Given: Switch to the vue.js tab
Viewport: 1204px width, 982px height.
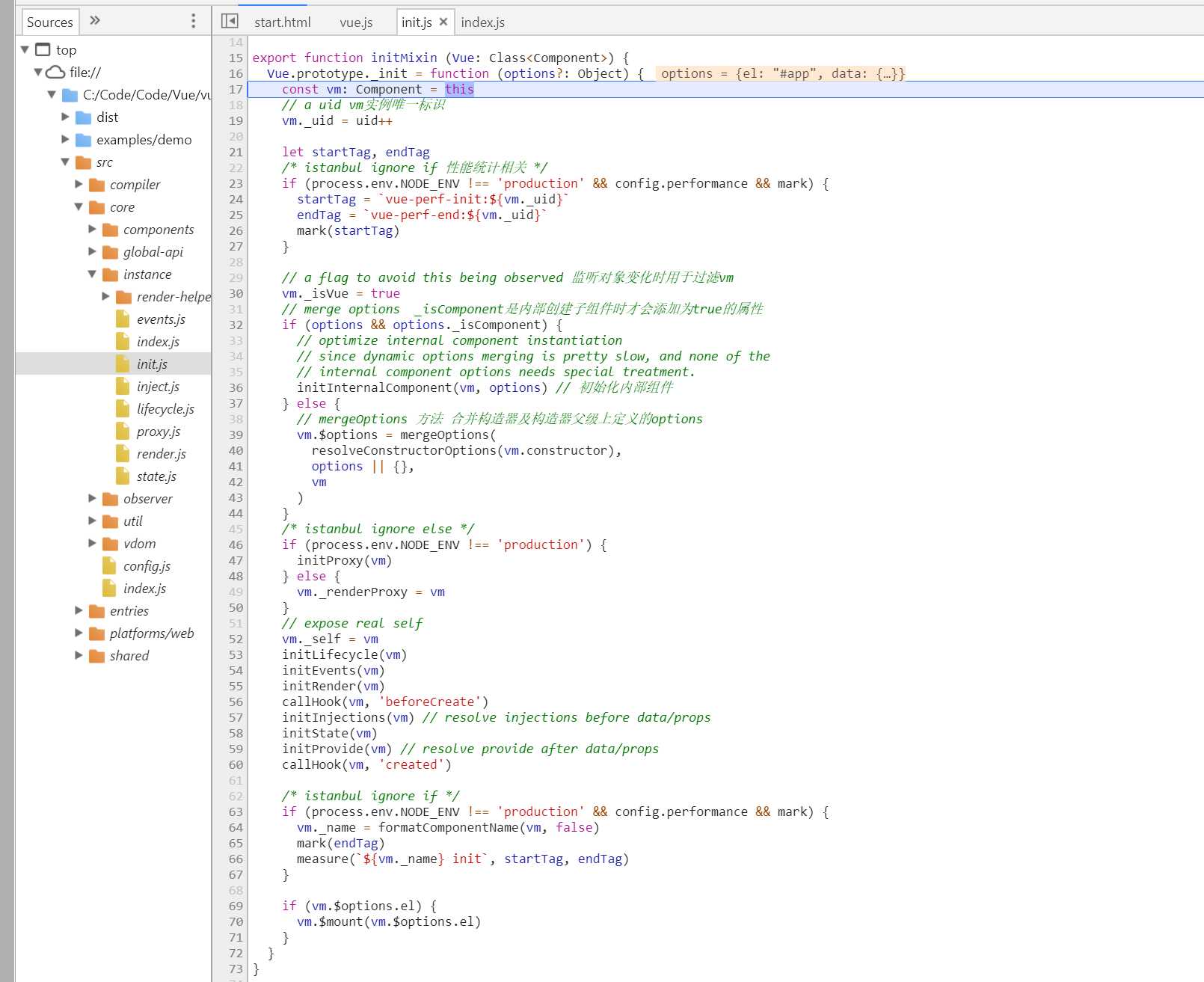Looking at the screenshot, I should (x=356, y=22).
